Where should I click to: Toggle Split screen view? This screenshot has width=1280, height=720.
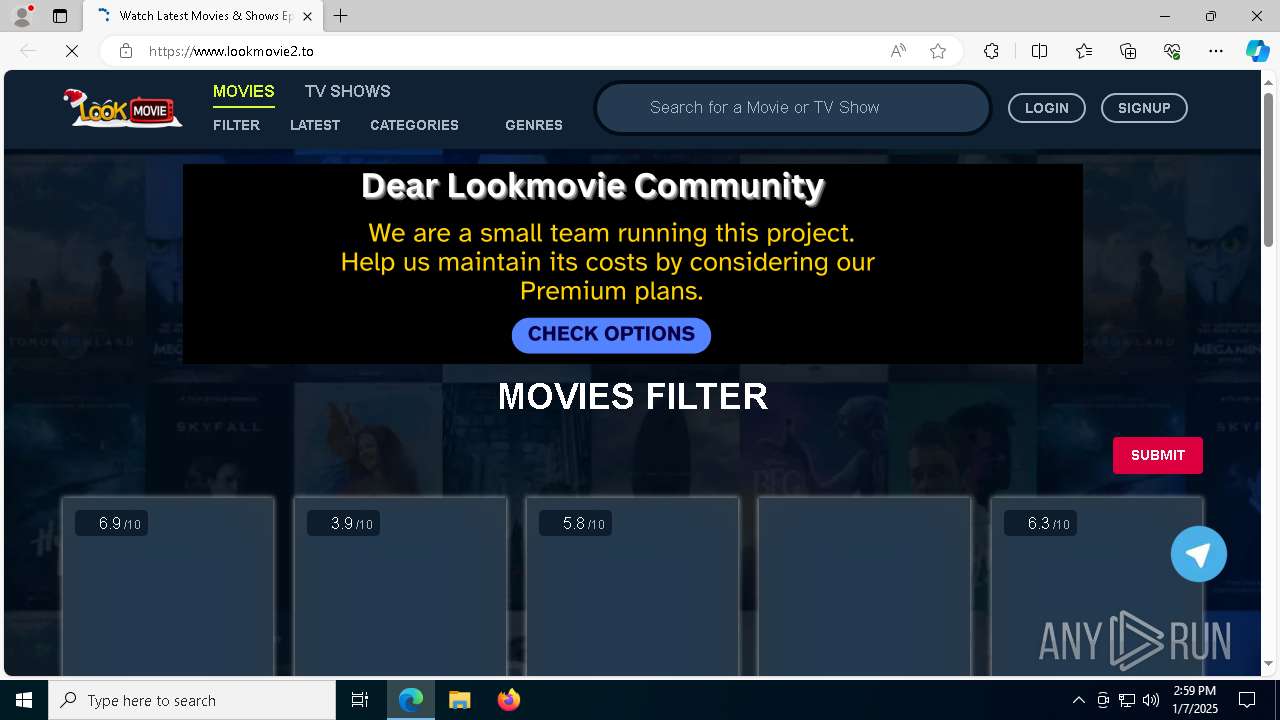[1039, 51]
